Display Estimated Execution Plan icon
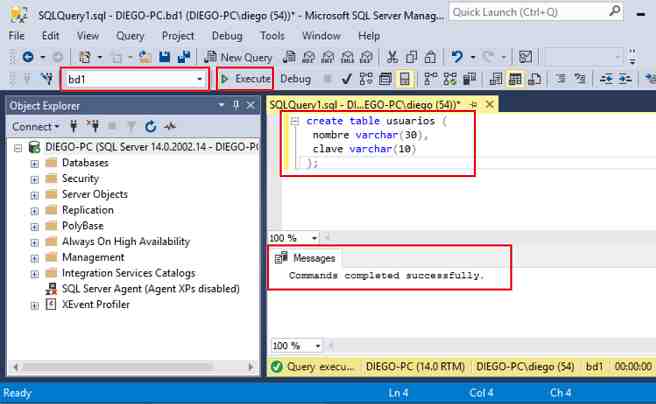This screenshot has height=404, width=656. click(366, 79)
